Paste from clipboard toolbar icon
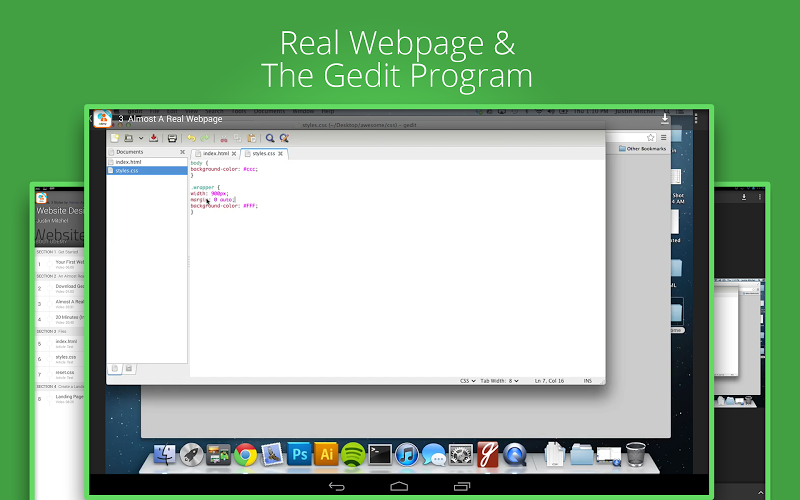 [x=252, y=138]
